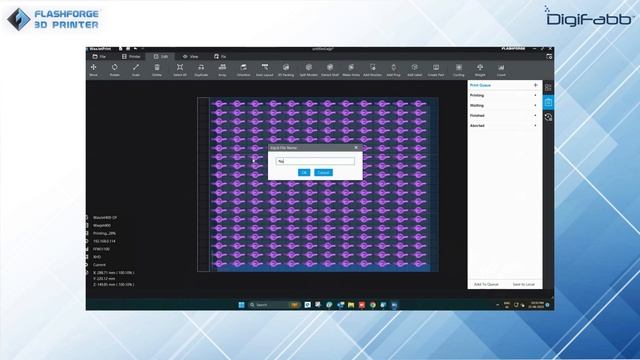640x360 pixels.
Task: Switch to the Fix tab
Action: (x=220, y=56)
